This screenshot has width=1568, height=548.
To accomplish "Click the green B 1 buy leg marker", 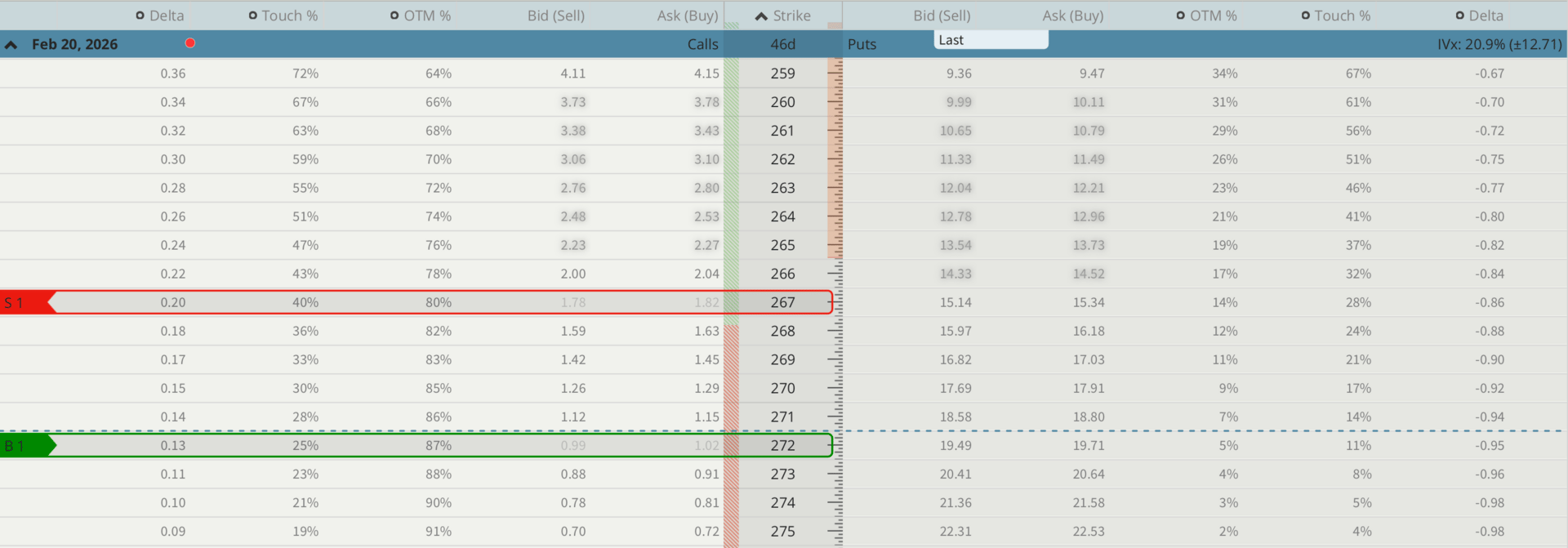I will point(27,445).
